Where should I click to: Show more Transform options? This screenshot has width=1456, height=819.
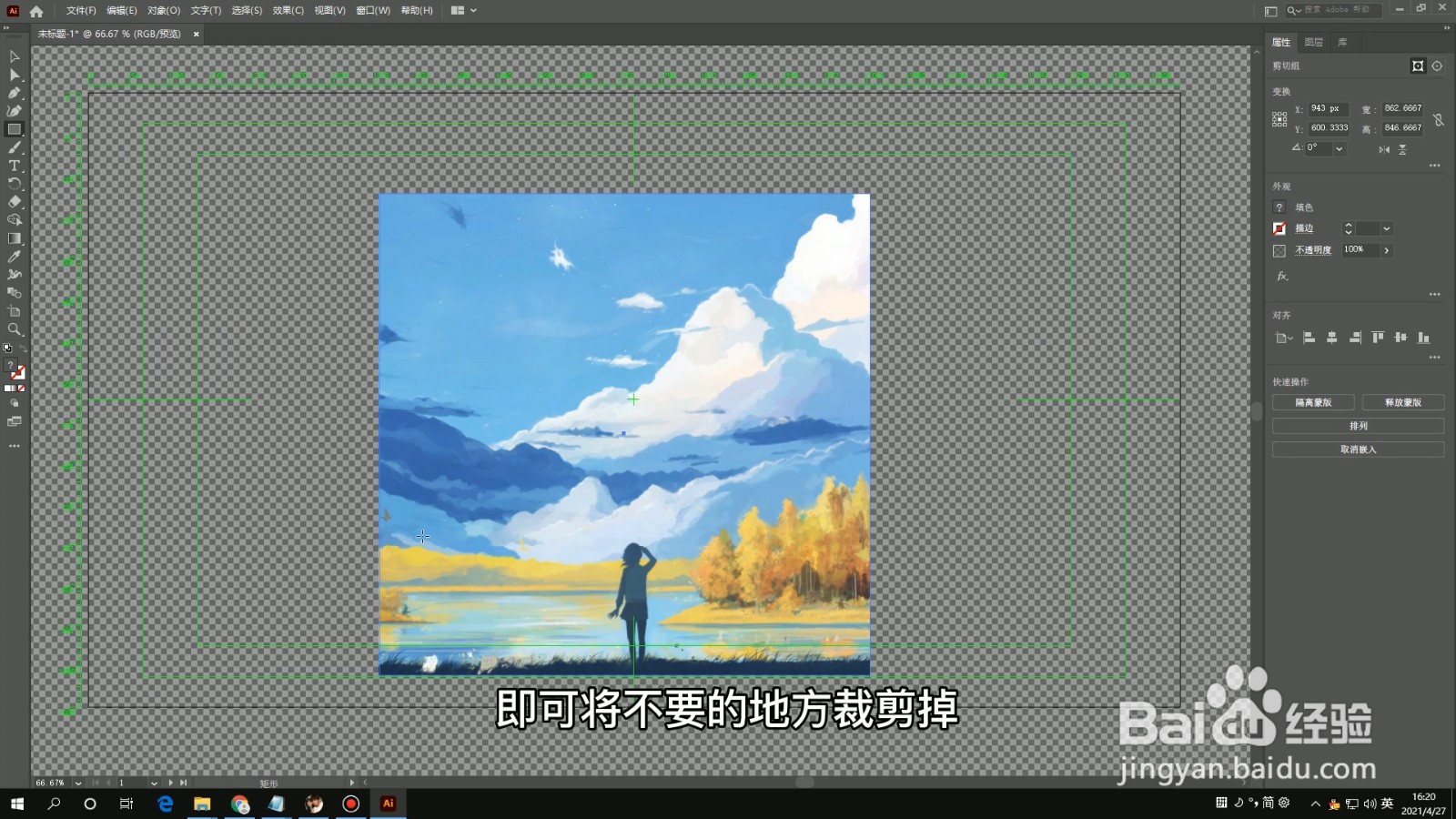[x=1434, y=166]
